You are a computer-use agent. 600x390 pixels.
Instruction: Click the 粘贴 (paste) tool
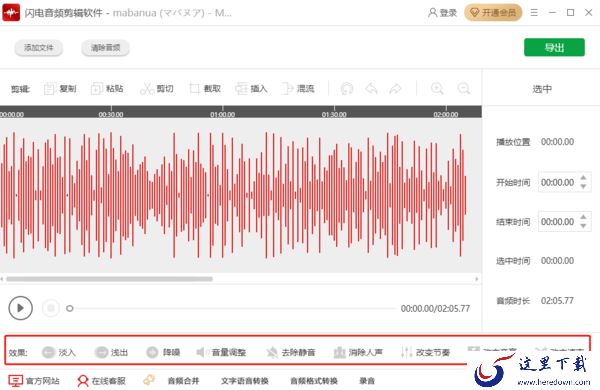(107, 89)
